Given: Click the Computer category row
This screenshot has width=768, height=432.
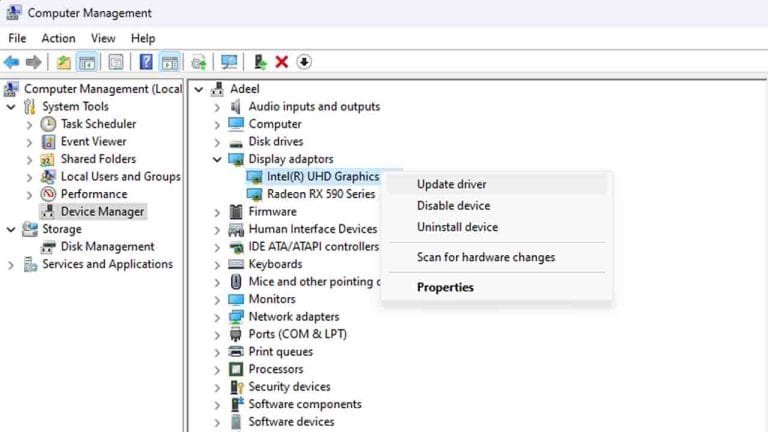Looking at the screenshot, I should (x=275, y=124).
